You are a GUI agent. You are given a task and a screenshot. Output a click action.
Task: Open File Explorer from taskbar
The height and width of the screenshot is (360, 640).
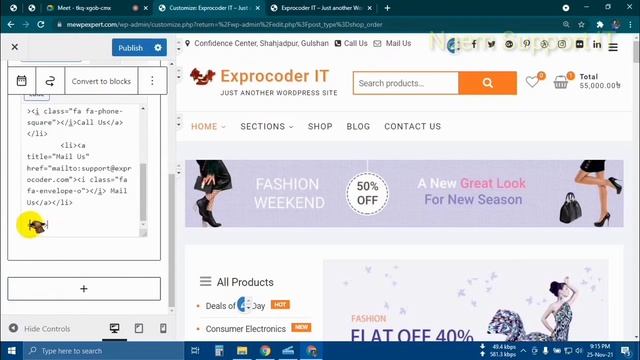click(x=242, y=351)
